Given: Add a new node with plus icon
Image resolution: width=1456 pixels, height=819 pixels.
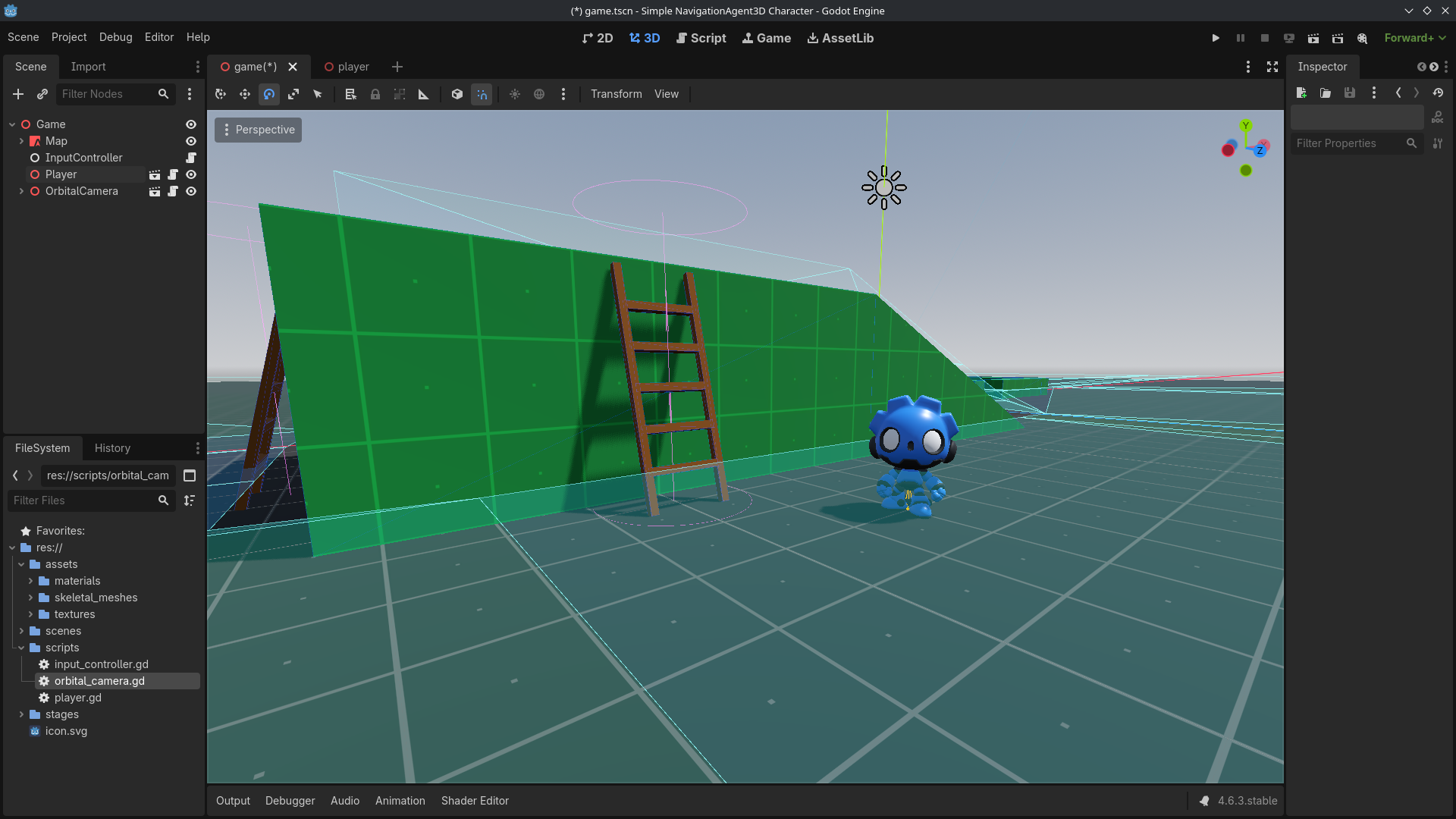Looking at the screenshot, I should [18, 94].
